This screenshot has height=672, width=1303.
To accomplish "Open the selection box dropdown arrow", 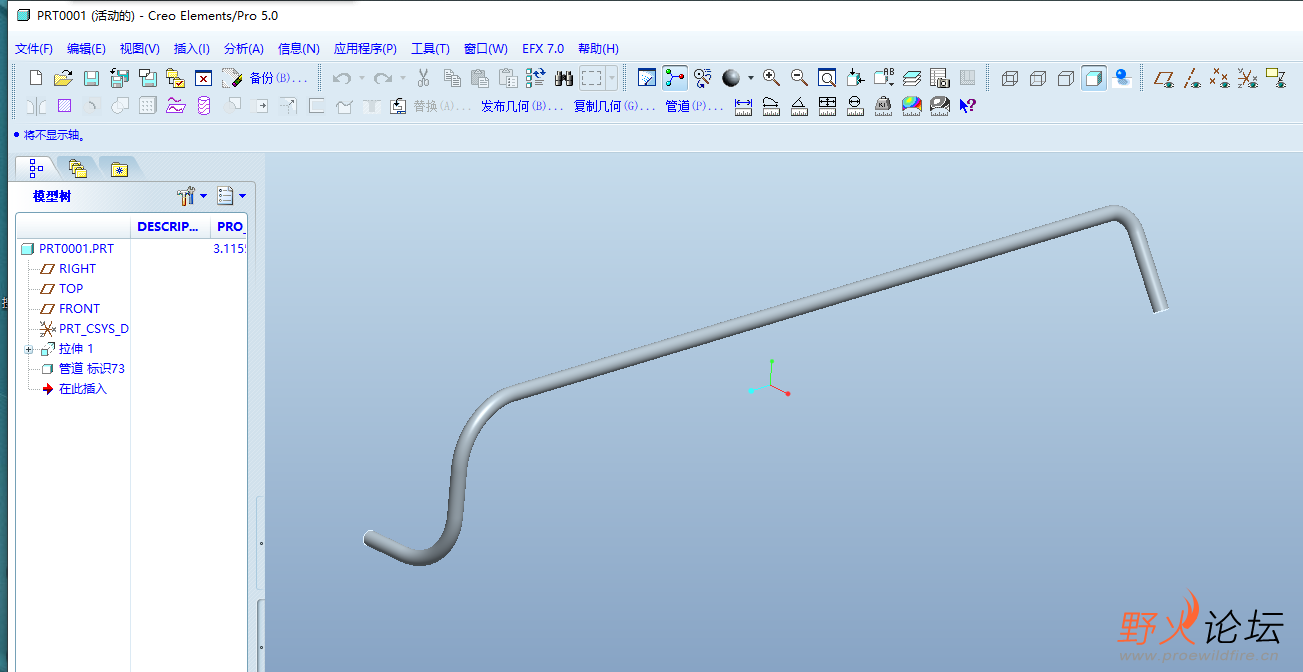I will coord(612,78).
